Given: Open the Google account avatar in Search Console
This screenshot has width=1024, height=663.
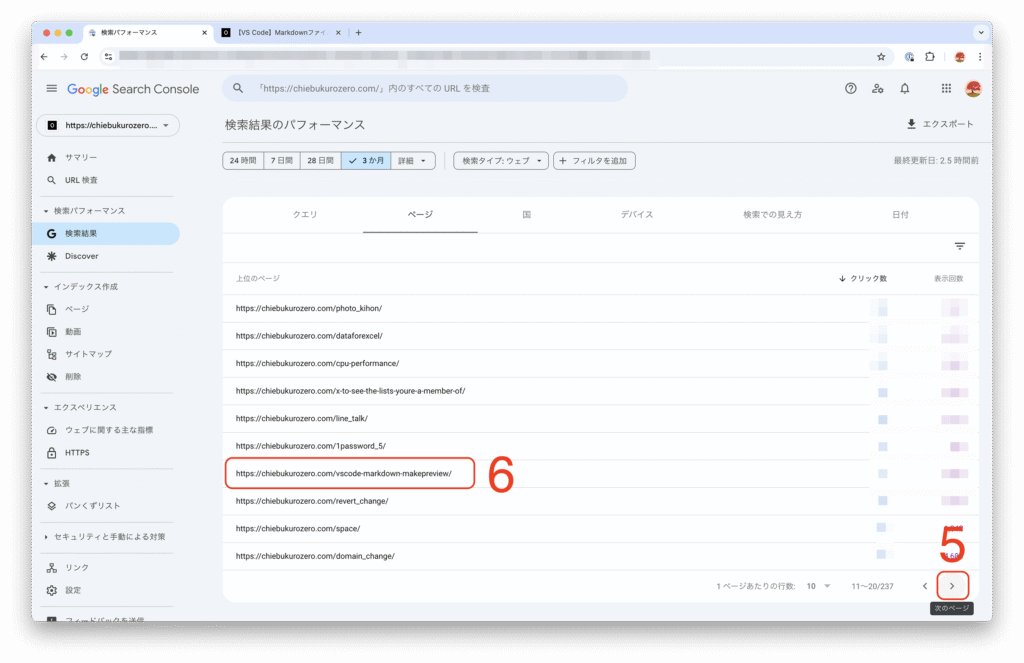Looking at the screenshot, I should pyautogui.click(x=973, y=88).
